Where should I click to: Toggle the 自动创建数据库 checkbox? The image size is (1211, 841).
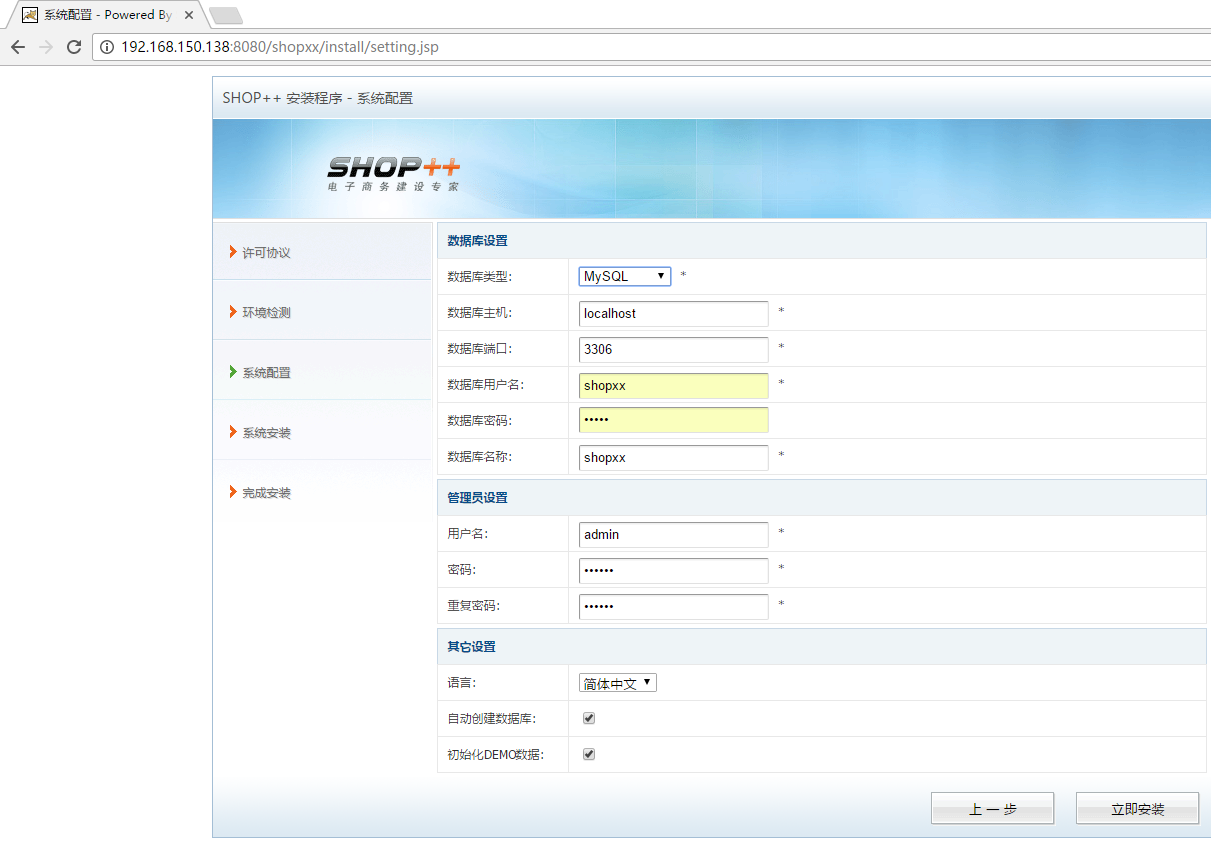tap(589, 718)
